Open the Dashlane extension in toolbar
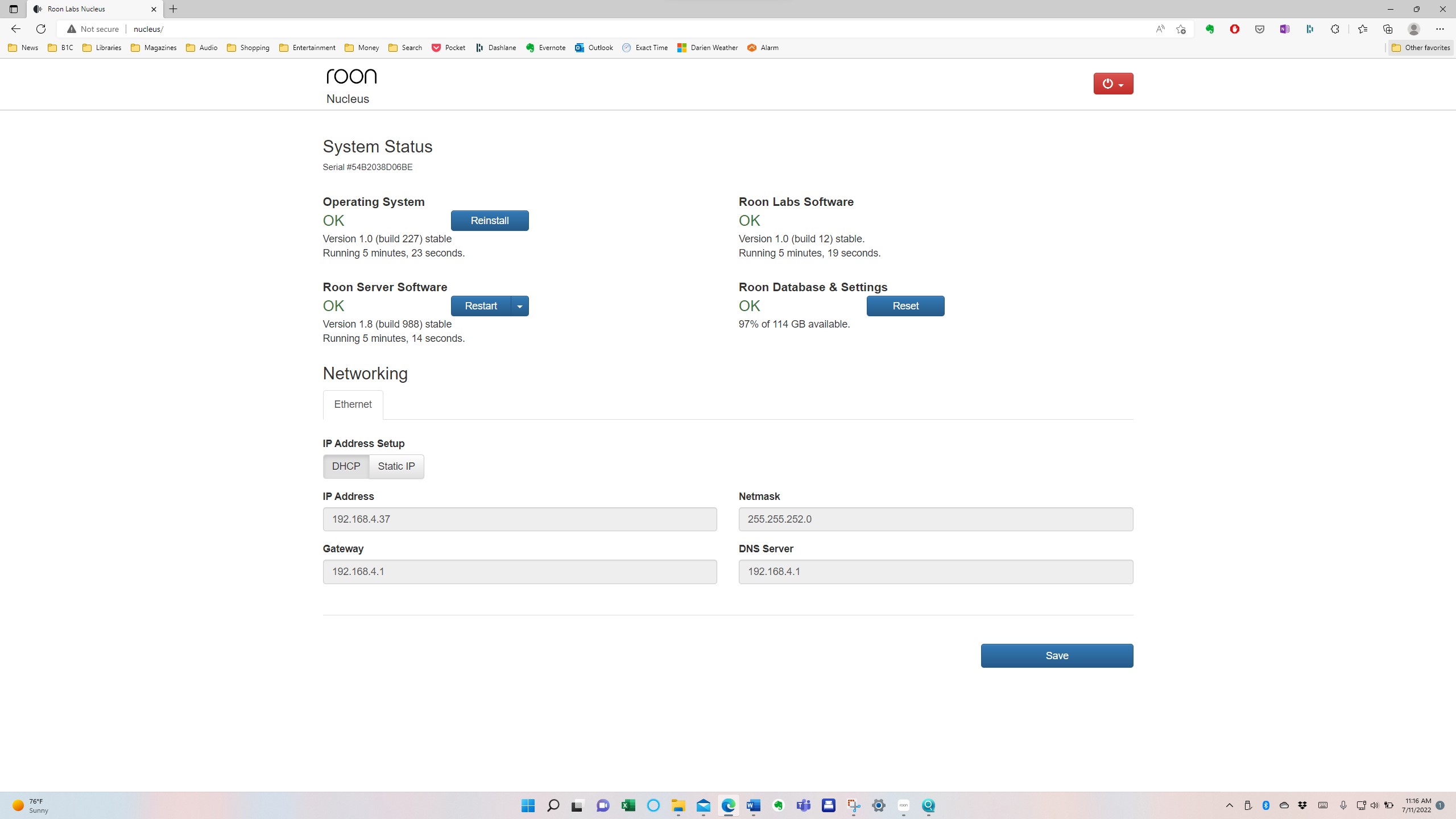The width and height of the screenshot is (1456, 819). point(1310,29)
